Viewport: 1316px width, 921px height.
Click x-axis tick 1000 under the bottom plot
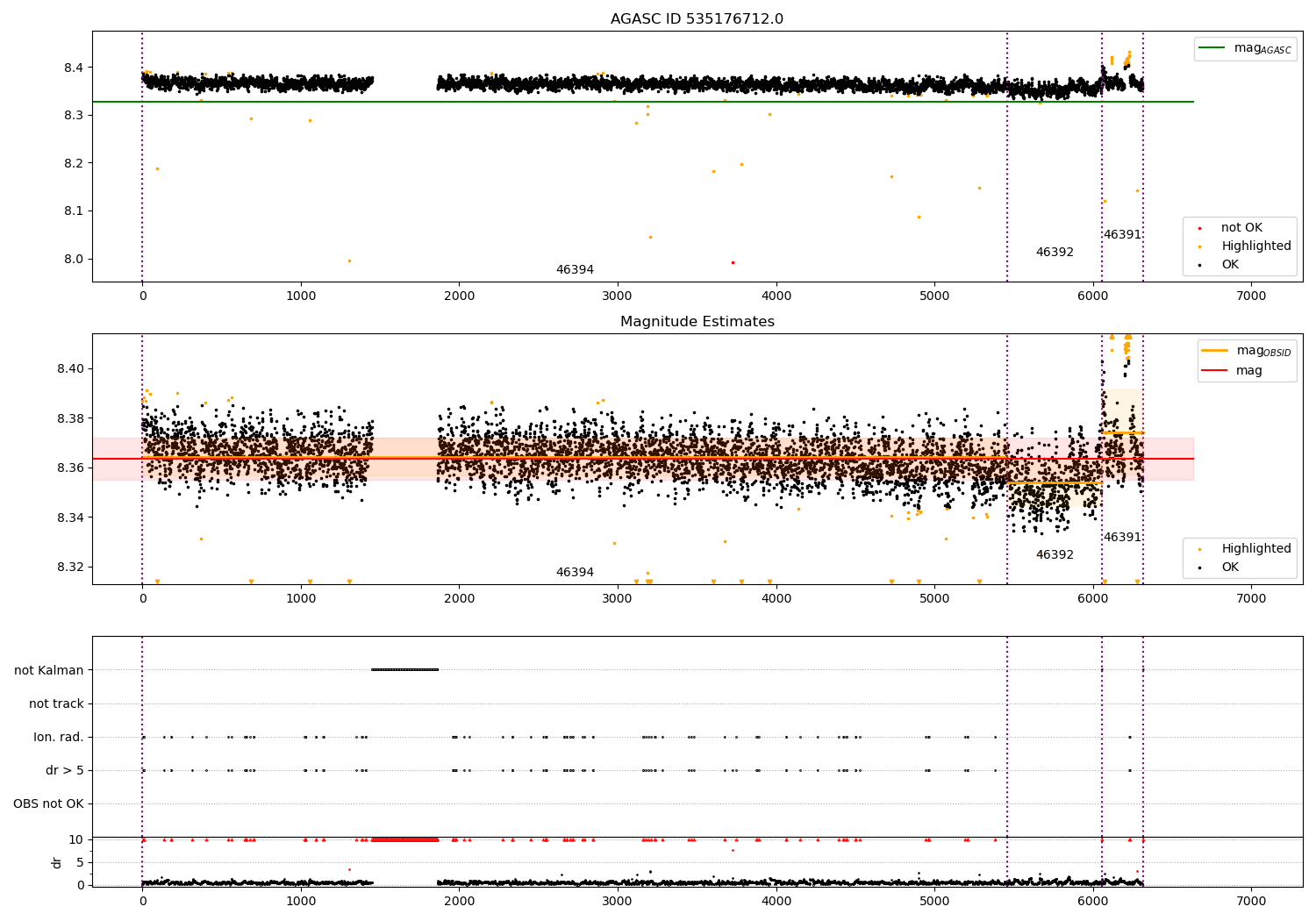coord(301,902)
